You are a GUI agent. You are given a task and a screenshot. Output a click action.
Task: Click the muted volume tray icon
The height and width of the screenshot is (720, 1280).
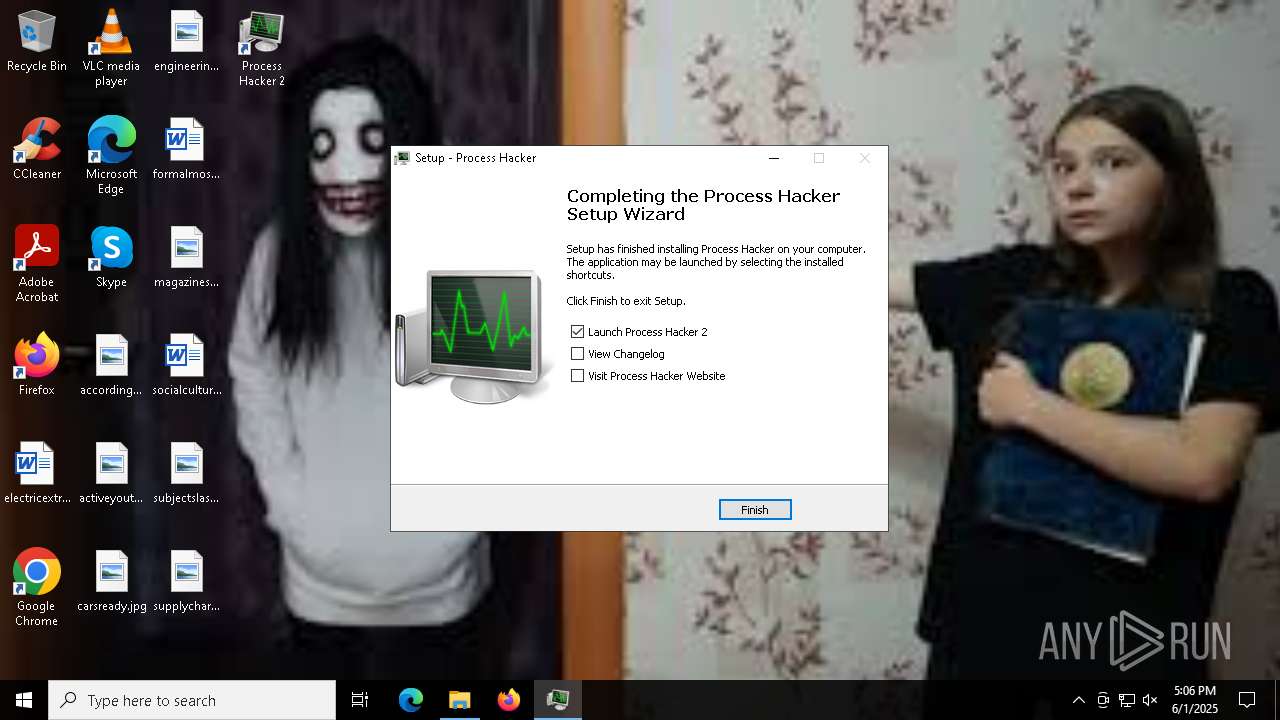(1150, 700)
